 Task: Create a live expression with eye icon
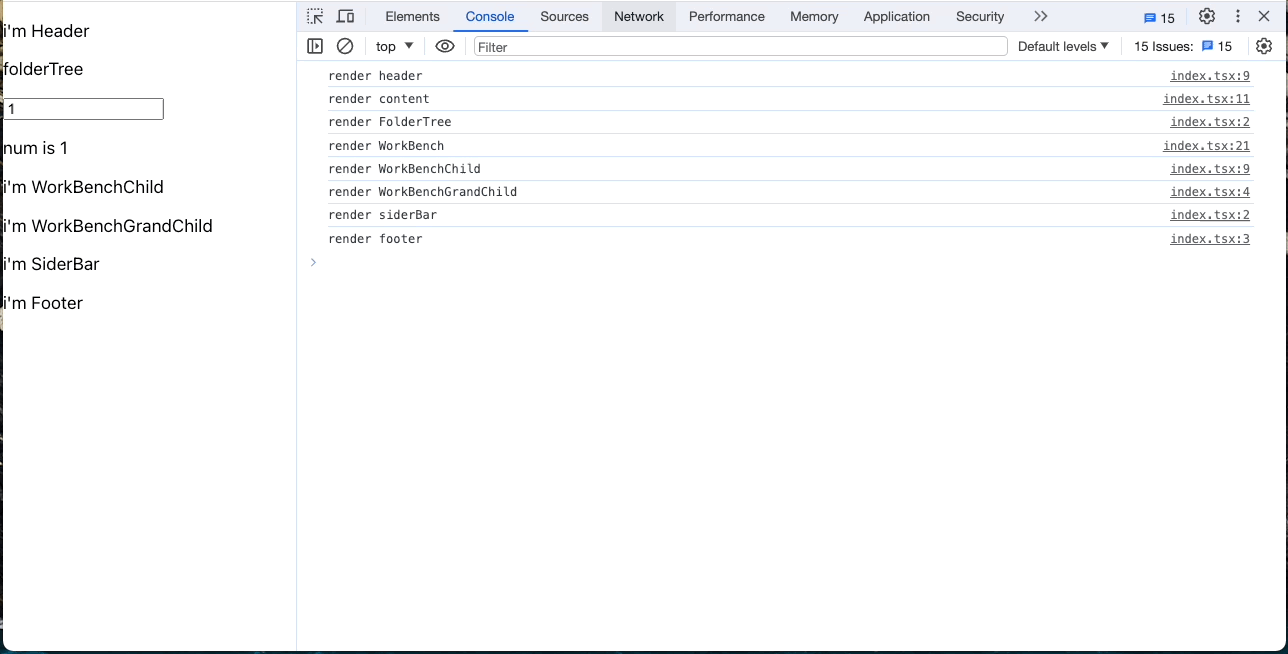tap(445, 46)
